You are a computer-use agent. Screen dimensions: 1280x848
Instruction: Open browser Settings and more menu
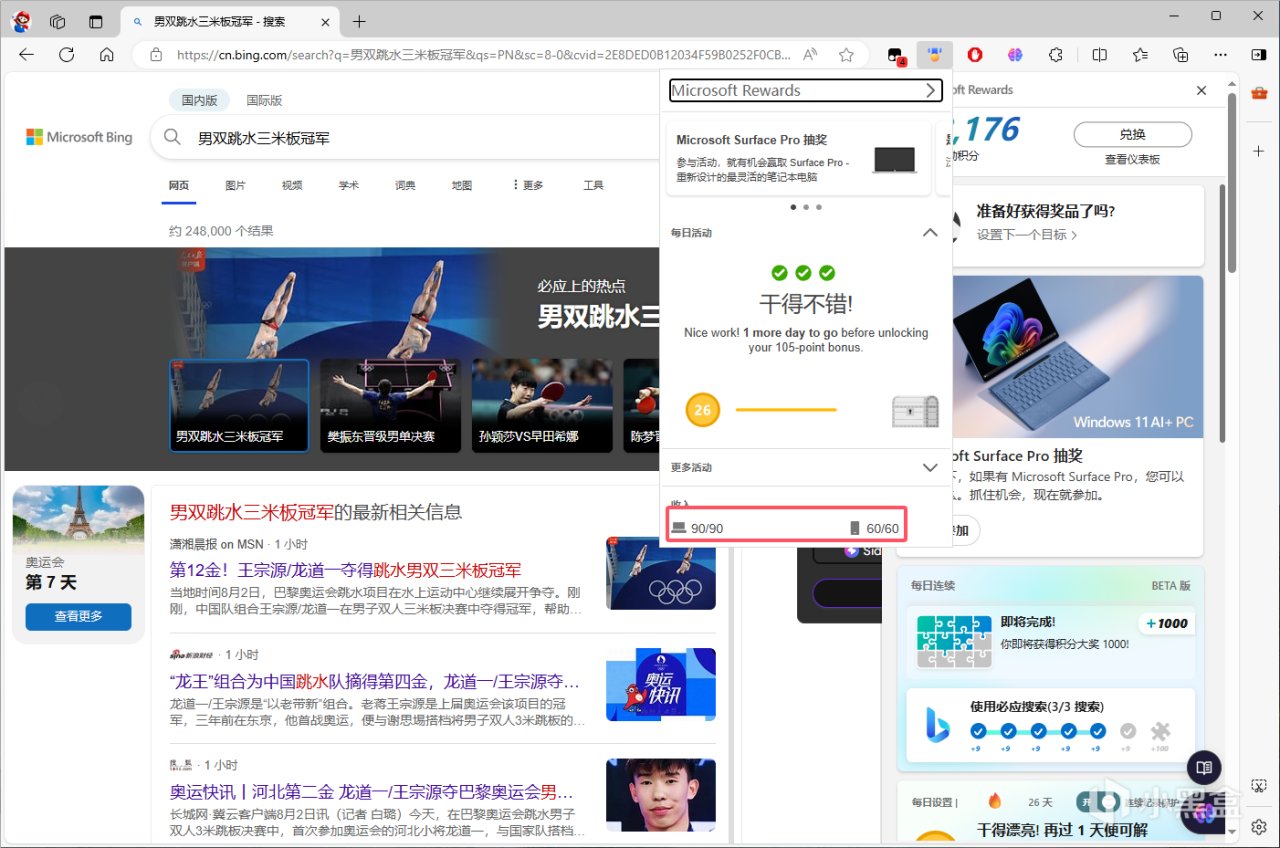(1221, 55)
